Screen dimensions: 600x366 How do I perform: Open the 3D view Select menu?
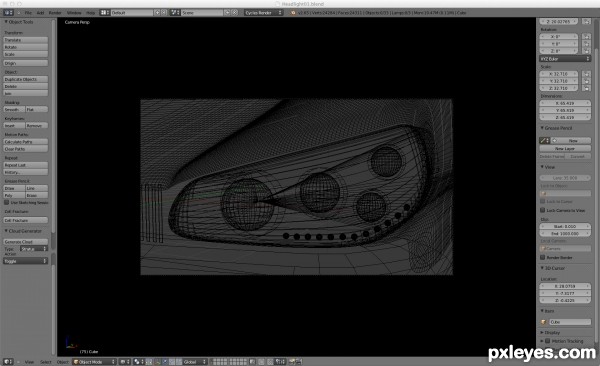46,361
